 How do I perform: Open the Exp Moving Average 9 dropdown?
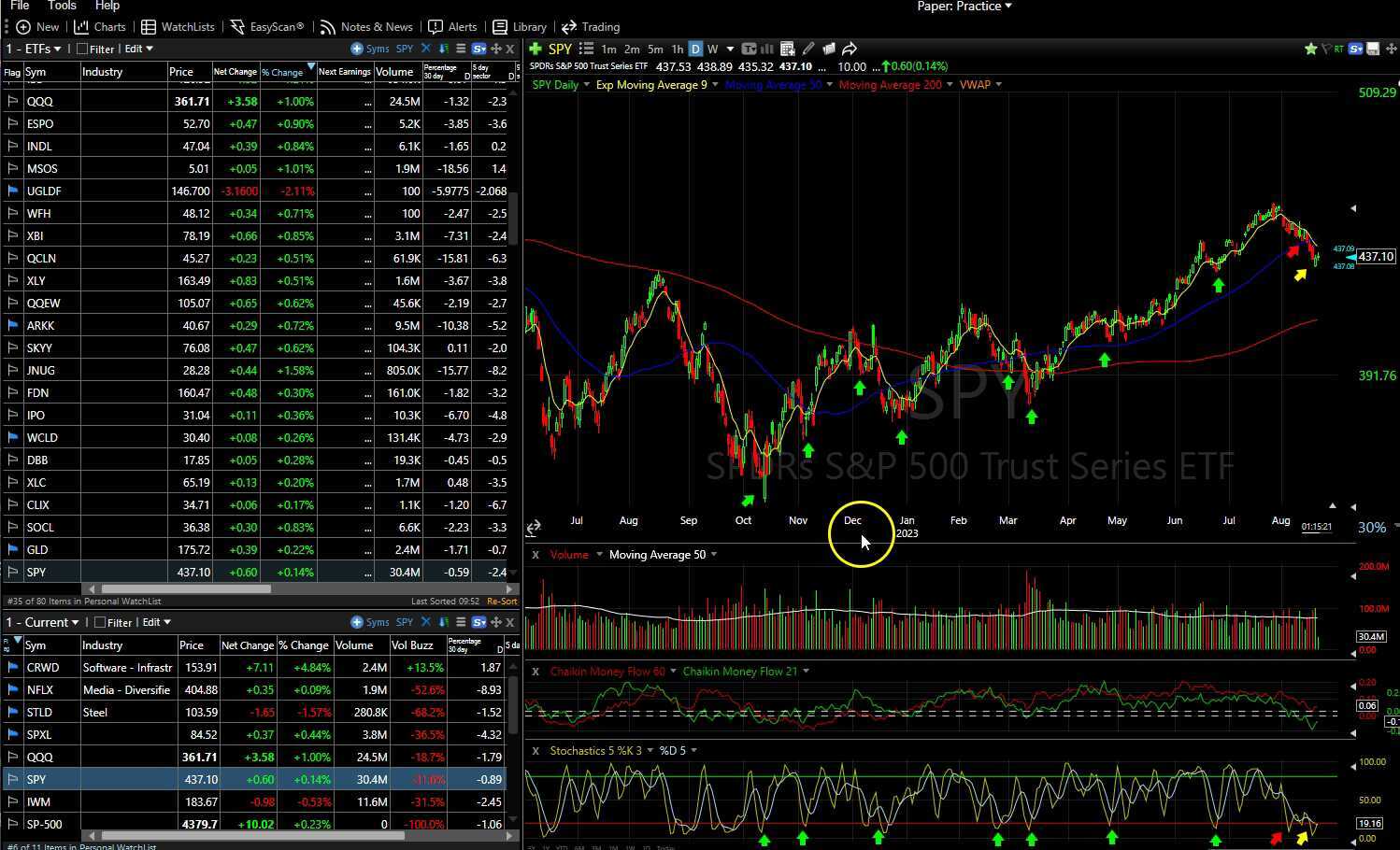pyautogui.click(x=715, y=85)
